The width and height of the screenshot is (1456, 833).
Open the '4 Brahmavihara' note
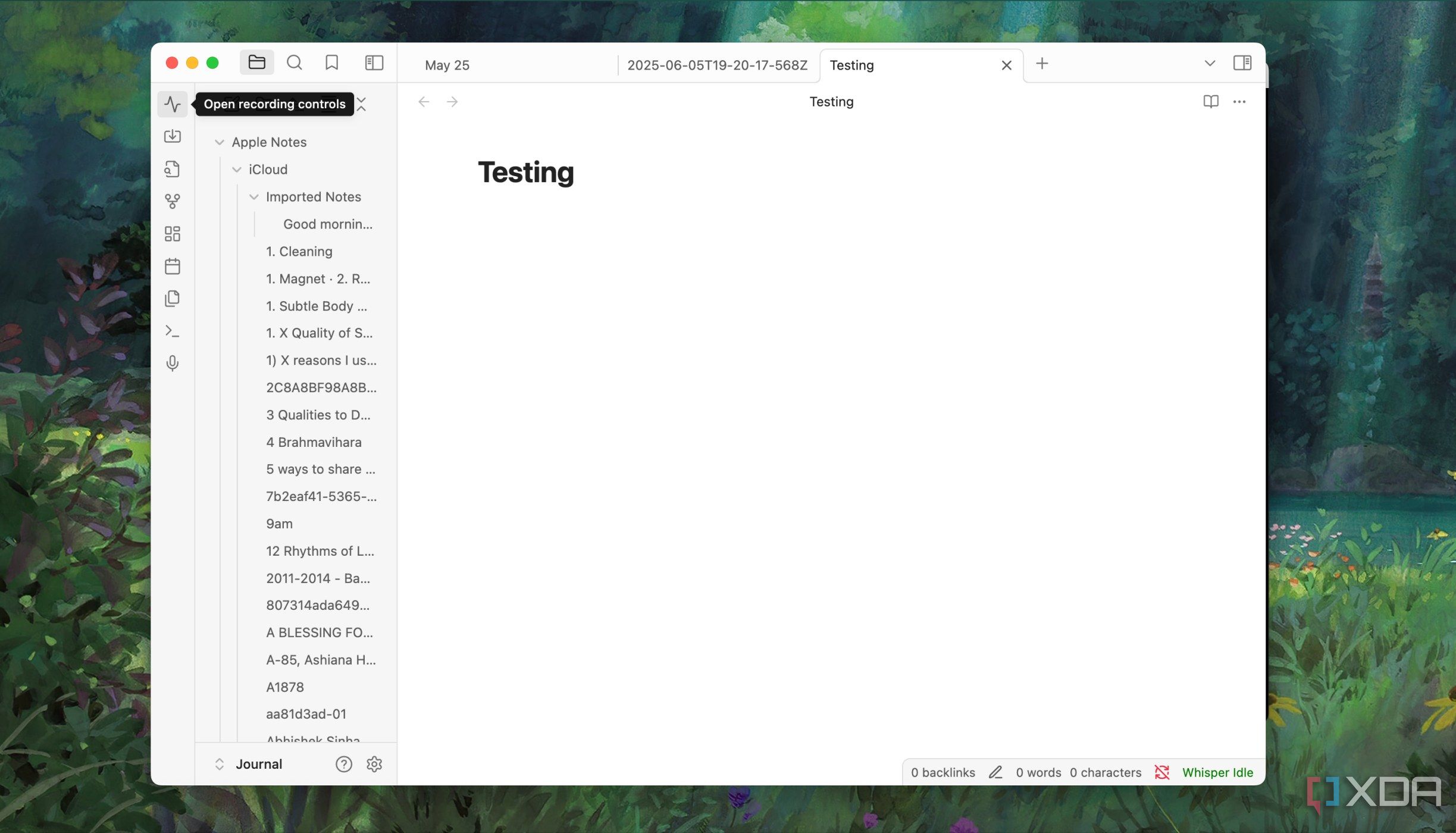(x=314, y=443)
